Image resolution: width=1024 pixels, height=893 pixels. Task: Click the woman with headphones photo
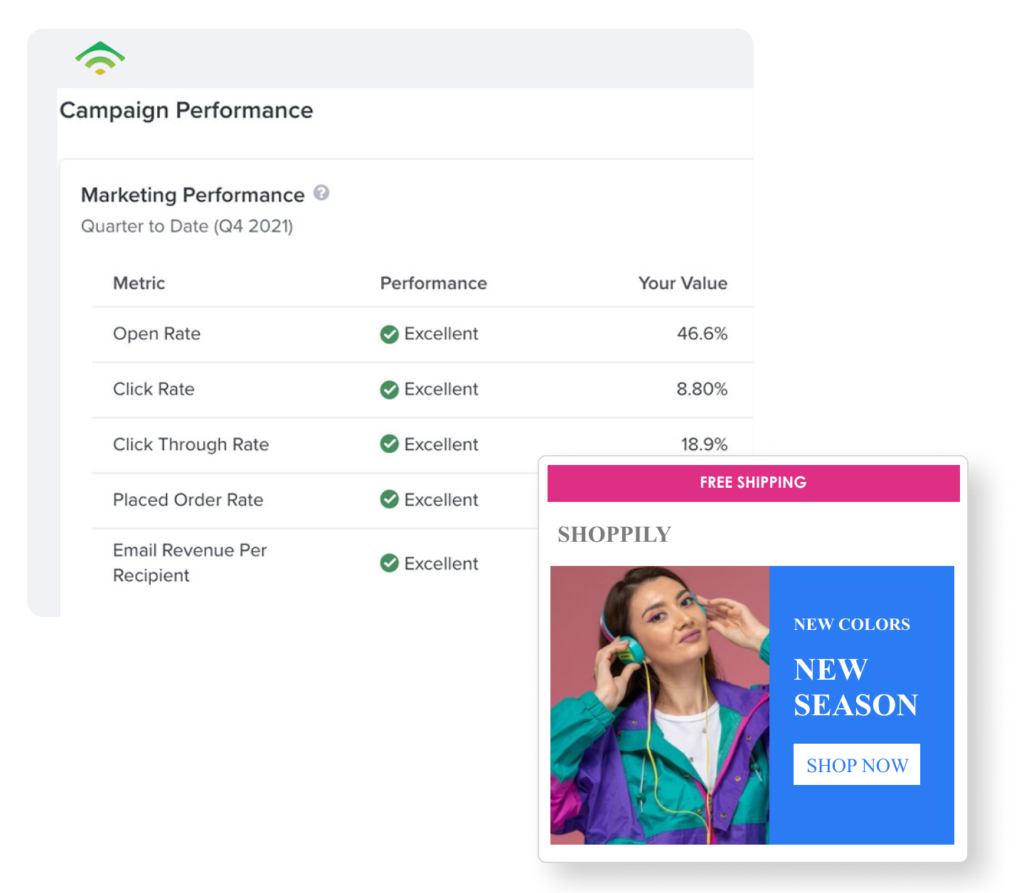tap(660, 705)
